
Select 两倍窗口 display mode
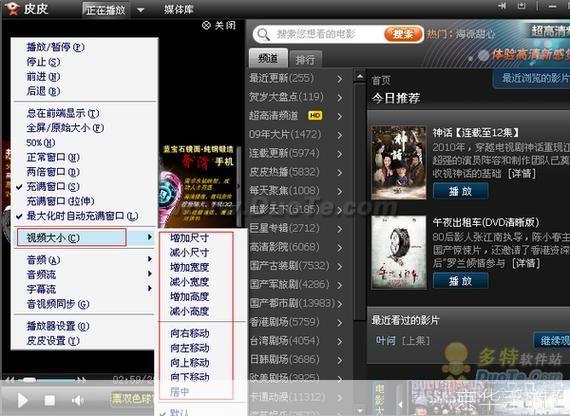click(x=53, y=172)
